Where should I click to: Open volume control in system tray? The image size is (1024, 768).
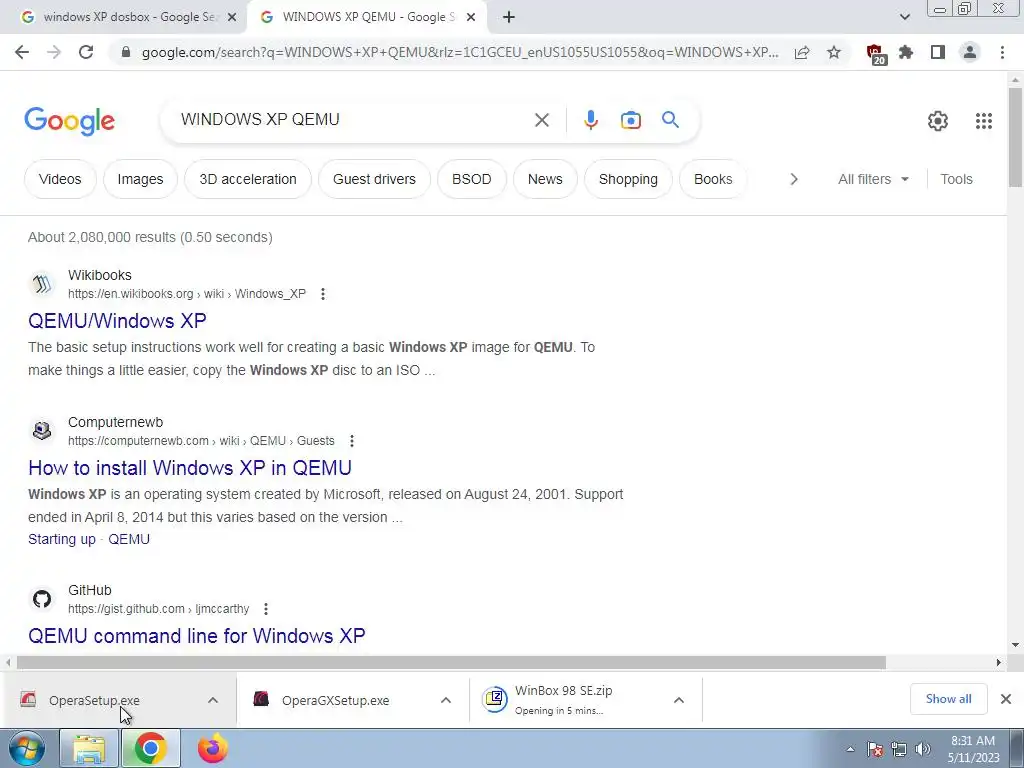coord(923,749)
